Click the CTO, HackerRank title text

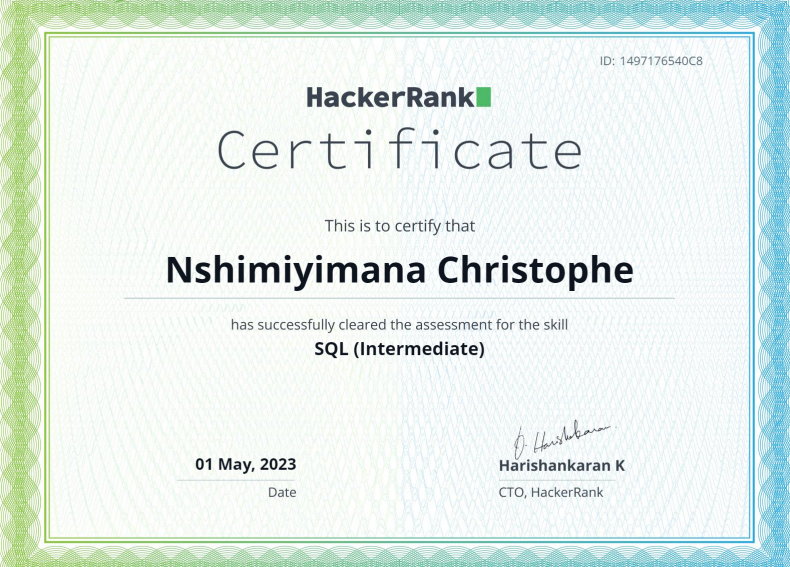coord(551,492)
